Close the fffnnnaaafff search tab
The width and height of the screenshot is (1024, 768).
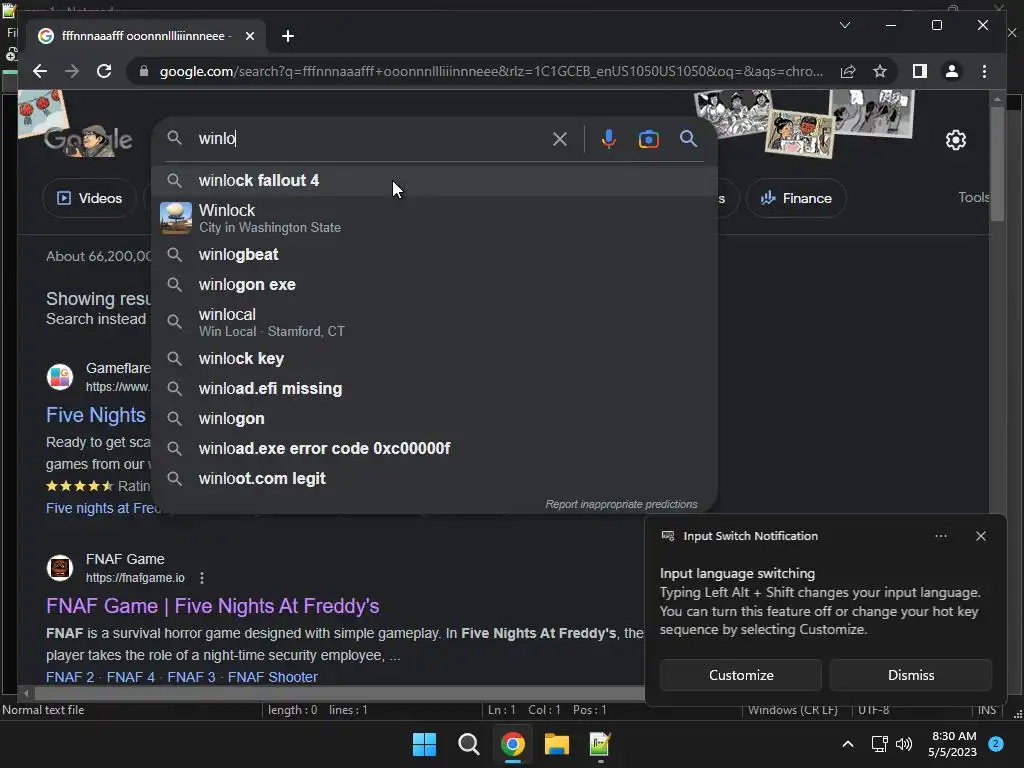[249, 36]
